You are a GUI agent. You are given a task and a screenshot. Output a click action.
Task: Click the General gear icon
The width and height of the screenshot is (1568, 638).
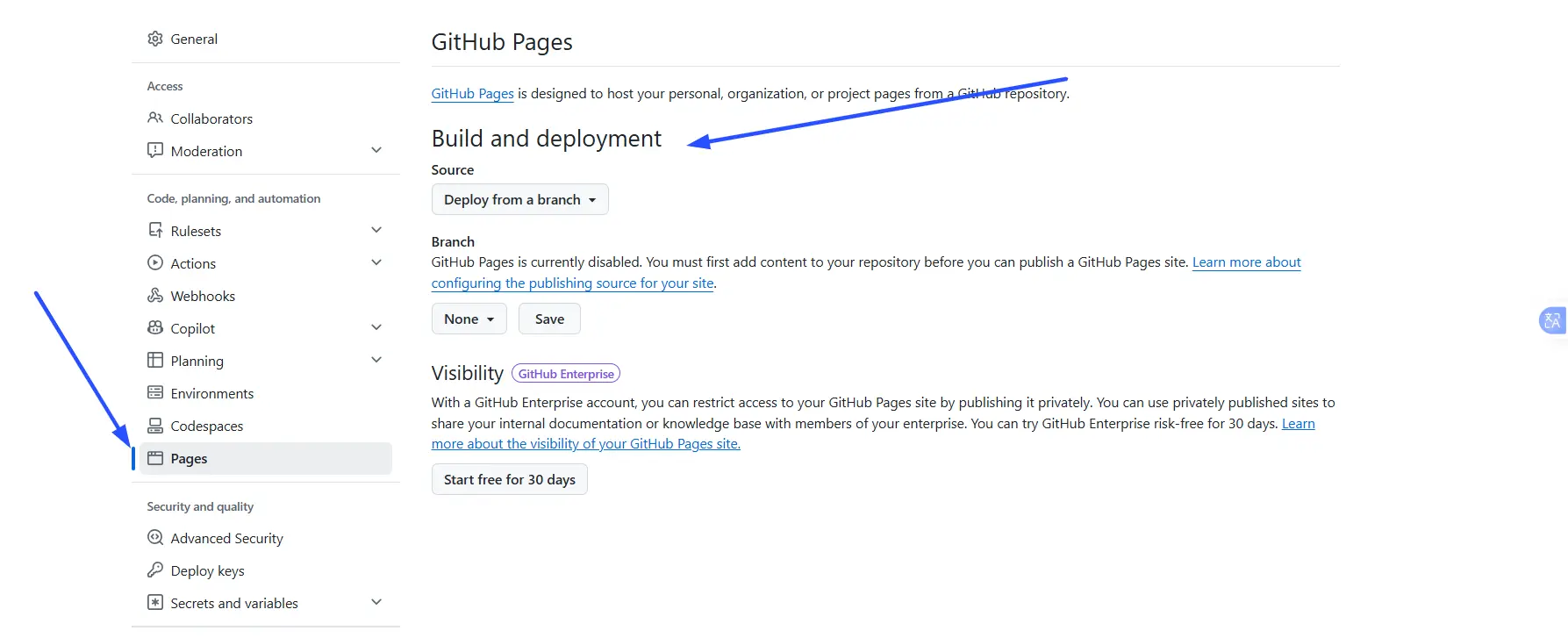coord(155,39)
